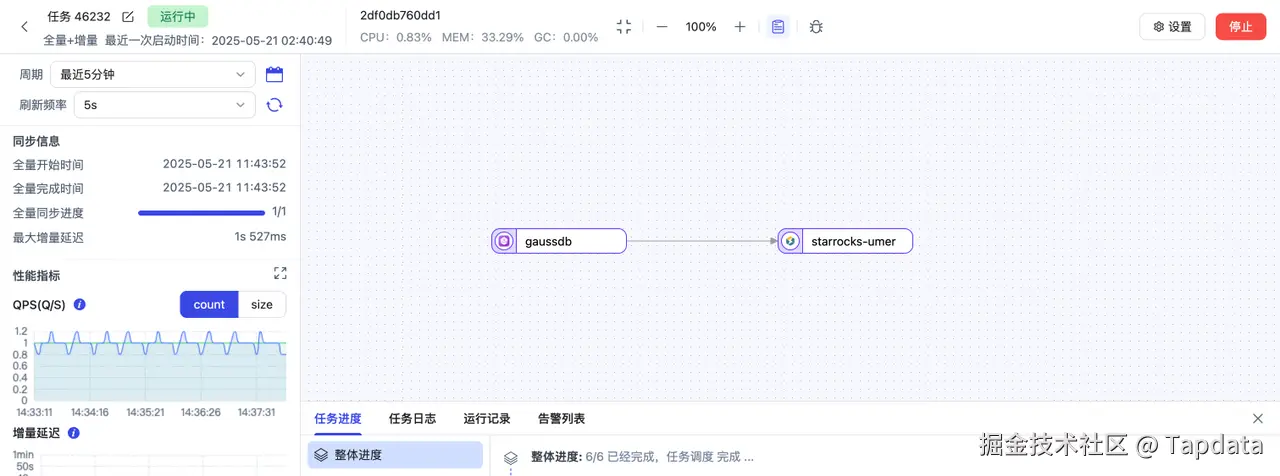Viewport: 1280px width, 476px height.
Task: Click the 同步信息 section heading
Action: point(36,141)
